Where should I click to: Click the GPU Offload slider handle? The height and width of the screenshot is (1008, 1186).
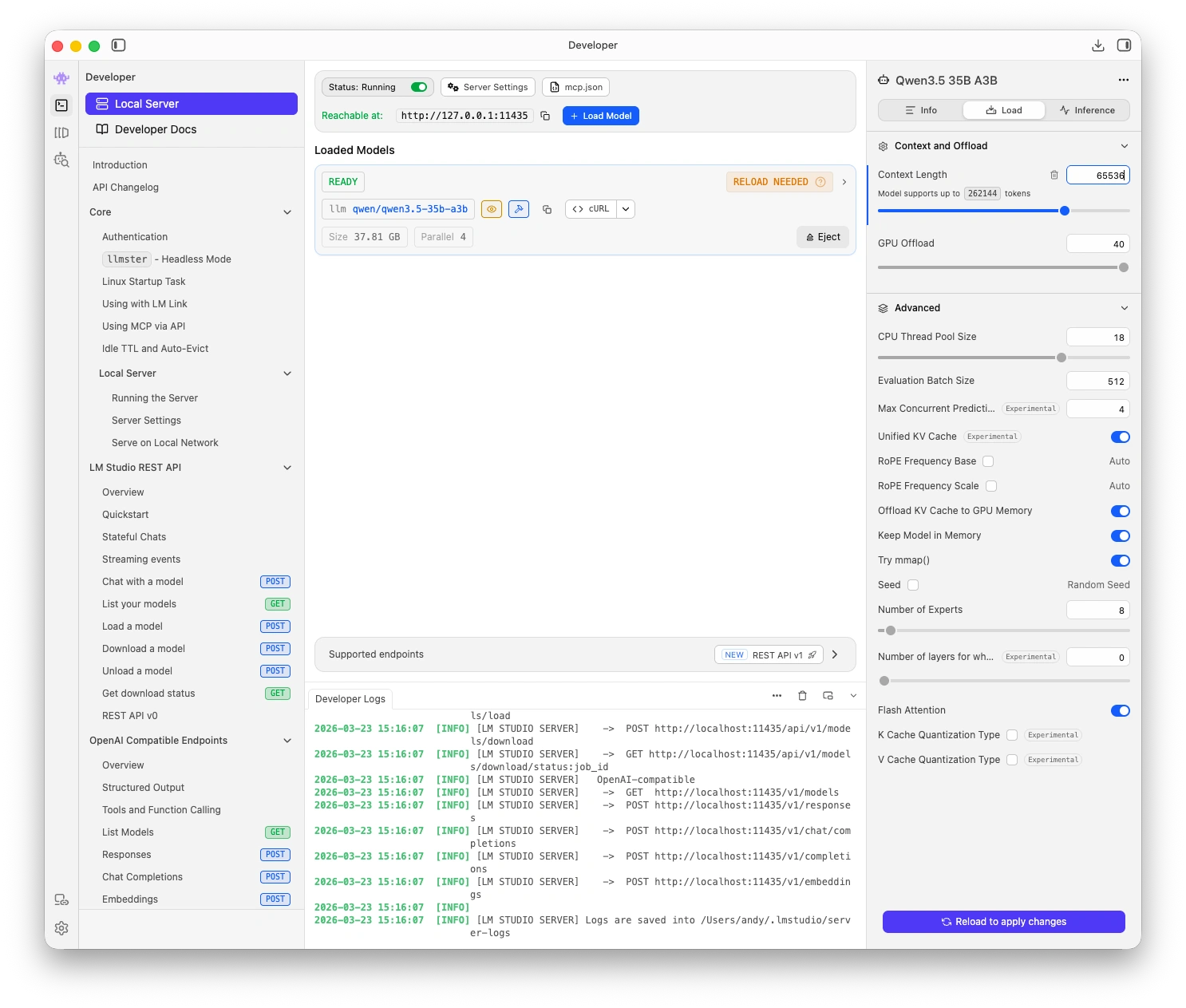click(x=1124, y=267)
